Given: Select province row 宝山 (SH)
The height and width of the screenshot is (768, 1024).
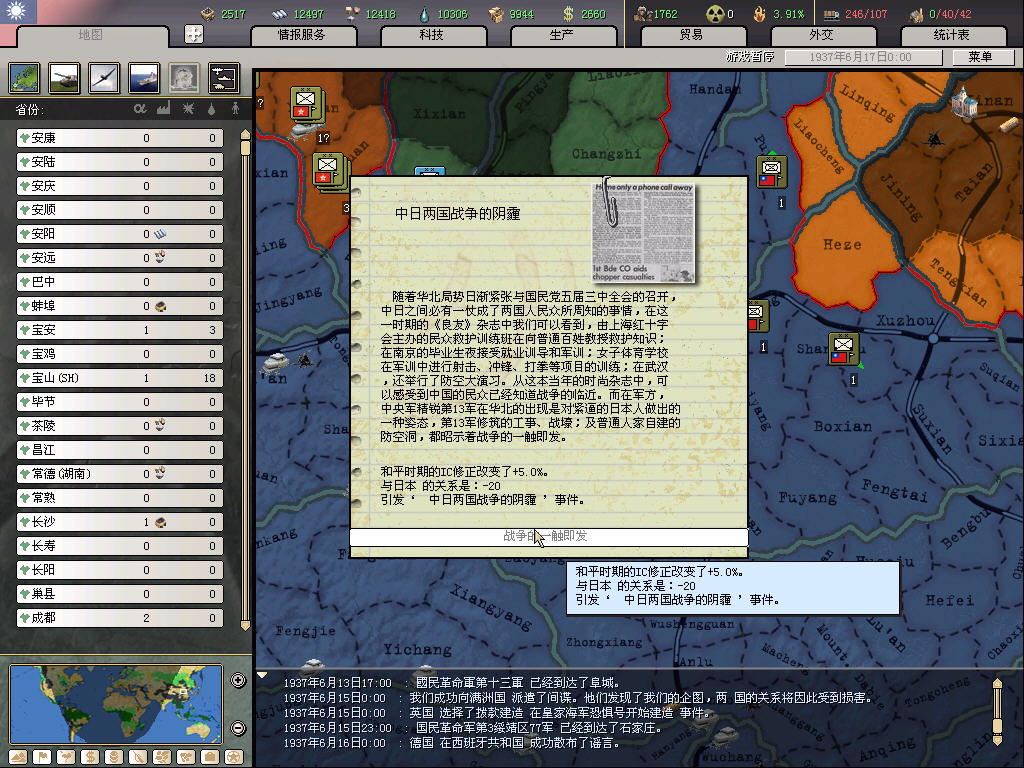Looking at the screenshot, I should point(120,378).
